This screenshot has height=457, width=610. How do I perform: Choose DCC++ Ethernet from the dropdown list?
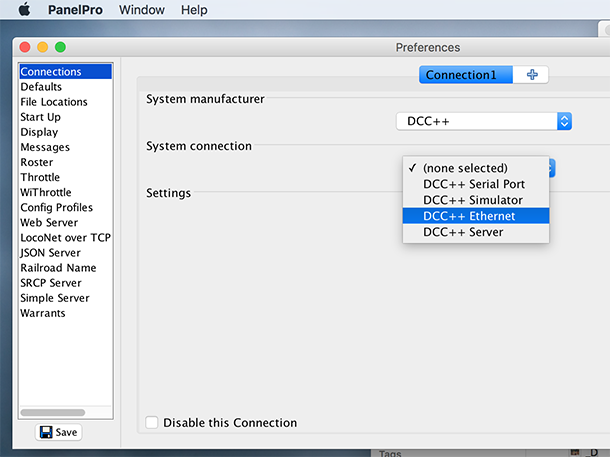[x=476, y=216]
